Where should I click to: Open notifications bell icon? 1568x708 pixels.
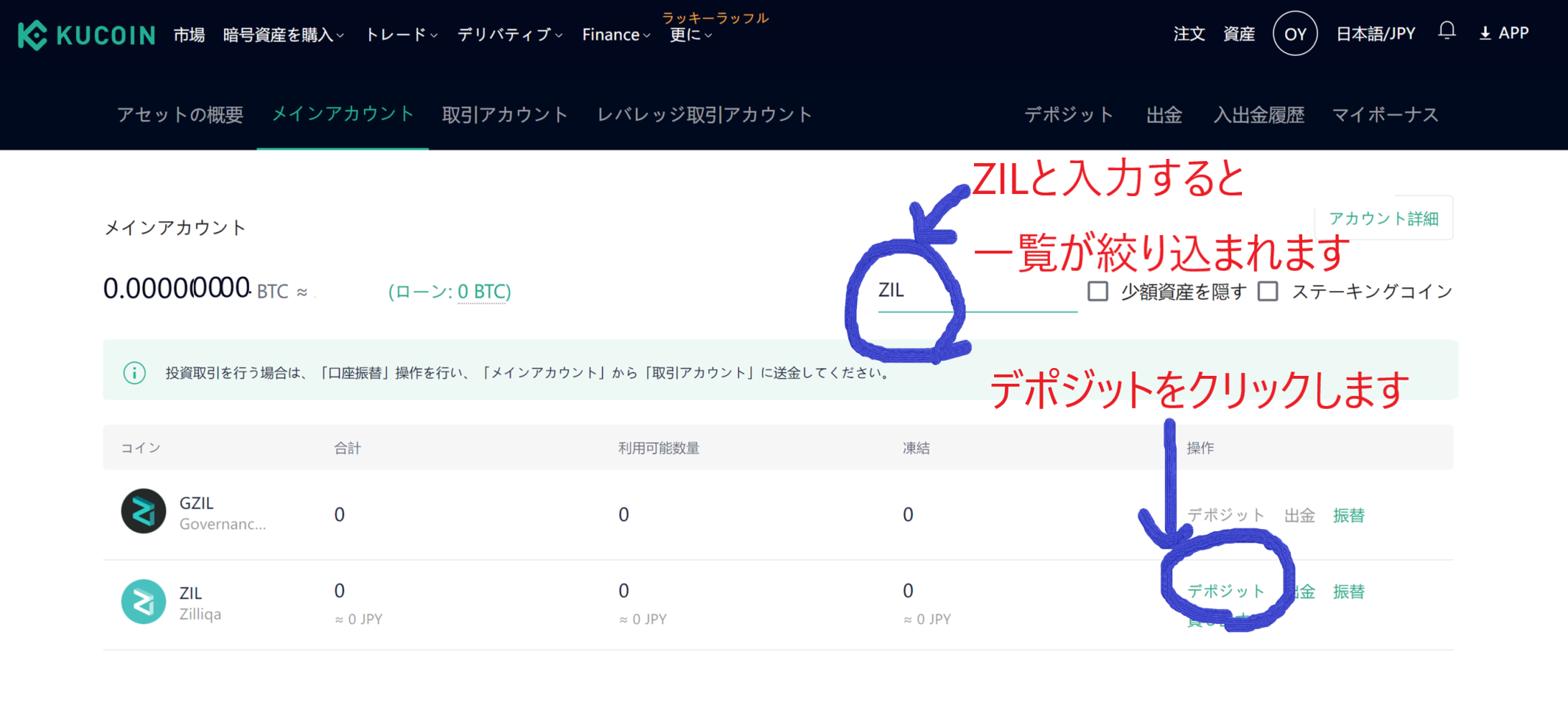(1447, 32)
